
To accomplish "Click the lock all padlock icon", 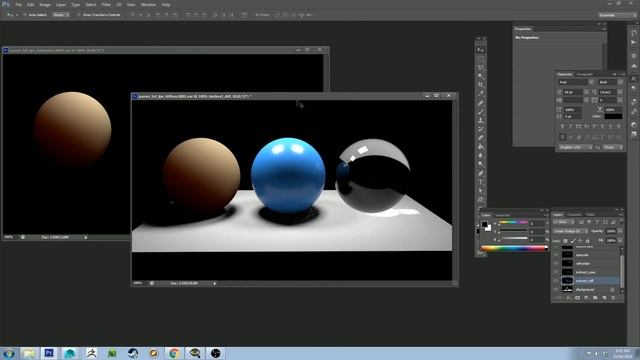I will click(587, 241).
